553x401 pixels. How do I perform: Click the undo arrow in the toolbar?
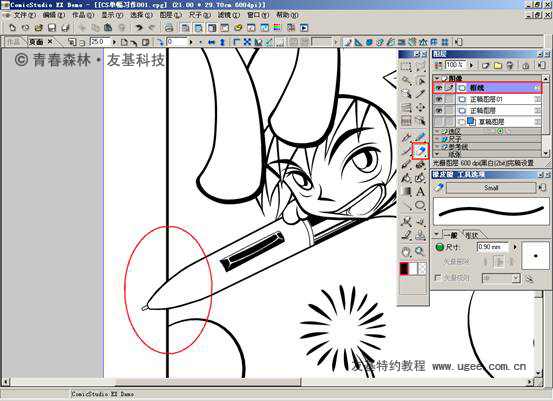[139, 28]
